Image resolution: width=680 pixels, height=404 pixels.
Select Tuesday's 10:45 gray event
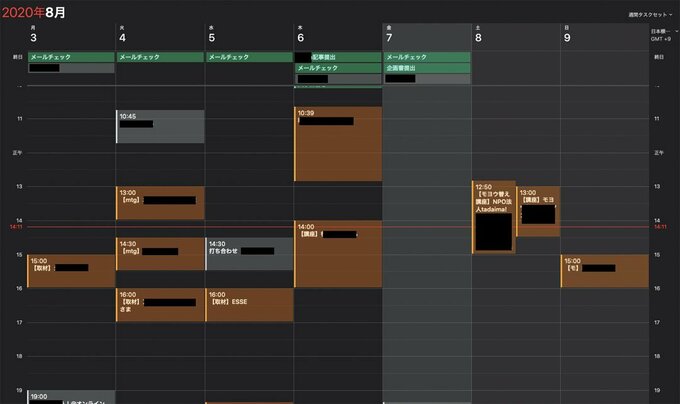coord(160,127)
